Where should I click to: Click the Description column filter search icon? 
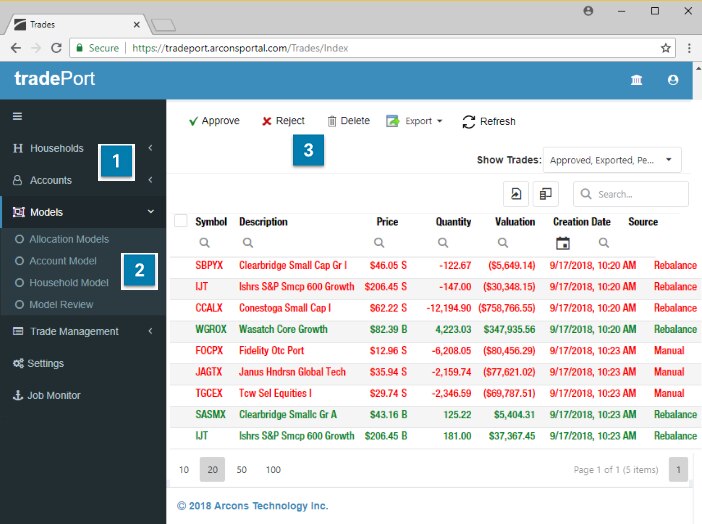pyautogui.click(x=248, y=243)
